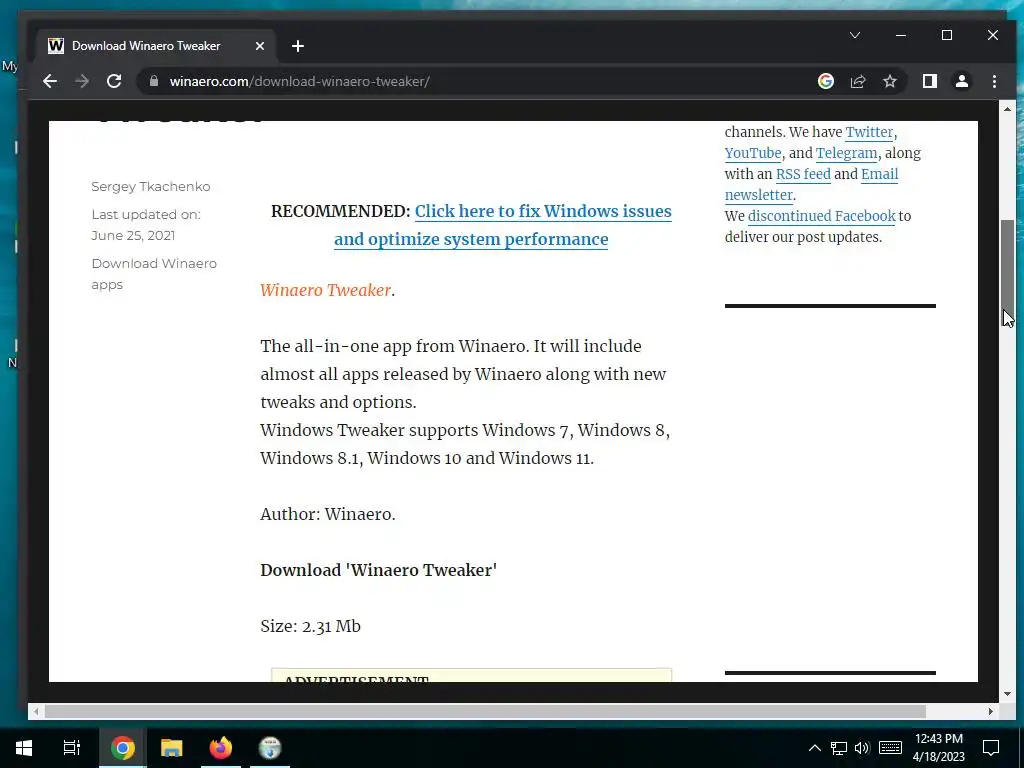Click the installer icon on taskbar
This screenshot has height=768, width=1024.
[x=270, y=748]
